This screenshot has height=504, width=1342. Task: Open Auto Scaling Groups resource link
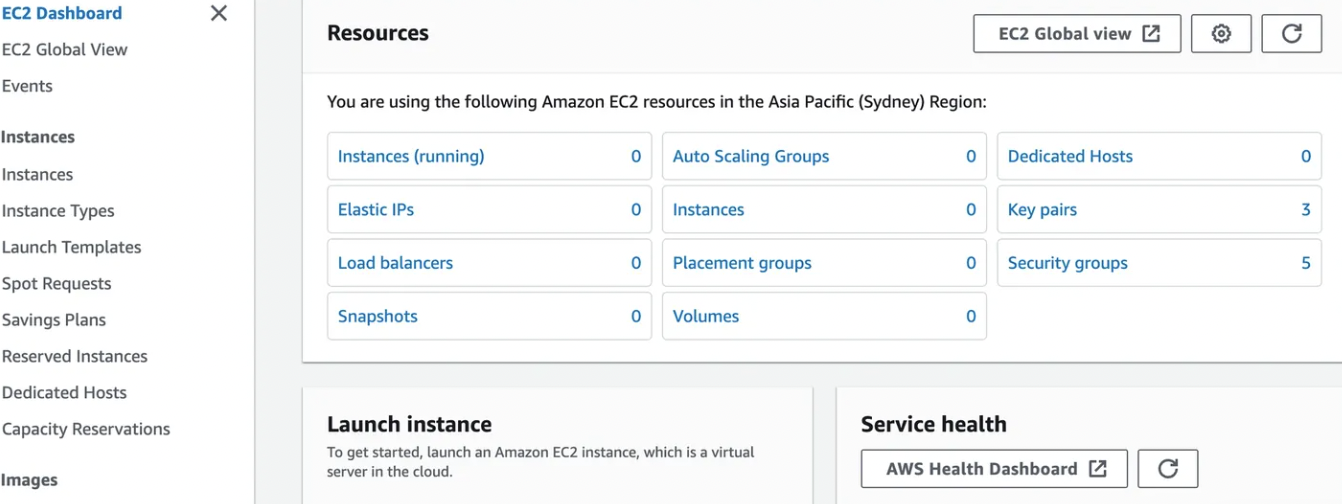751,156
